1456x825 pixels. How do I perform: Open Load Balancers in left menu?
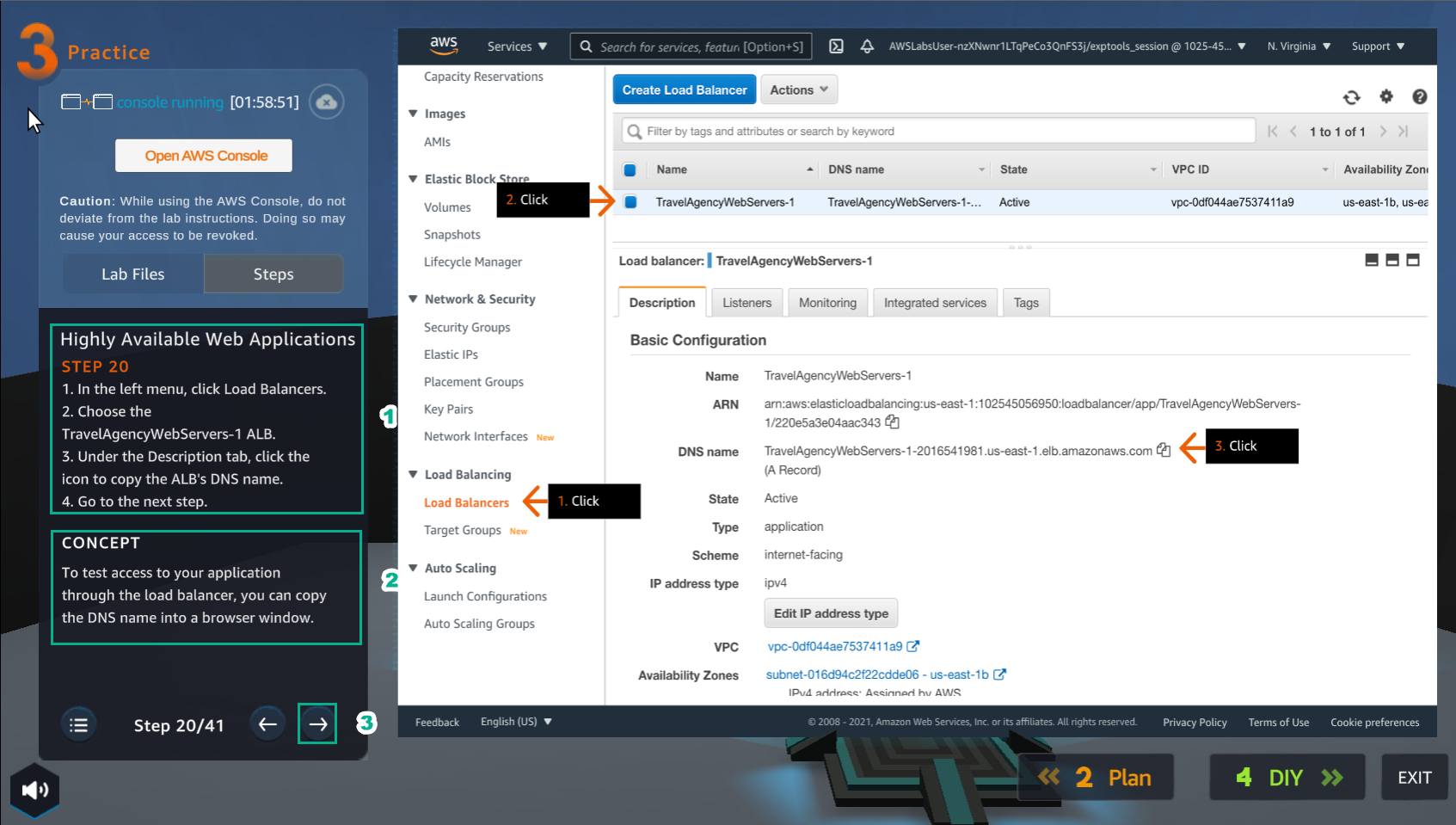pyautogui.click(x=466, y=502)
